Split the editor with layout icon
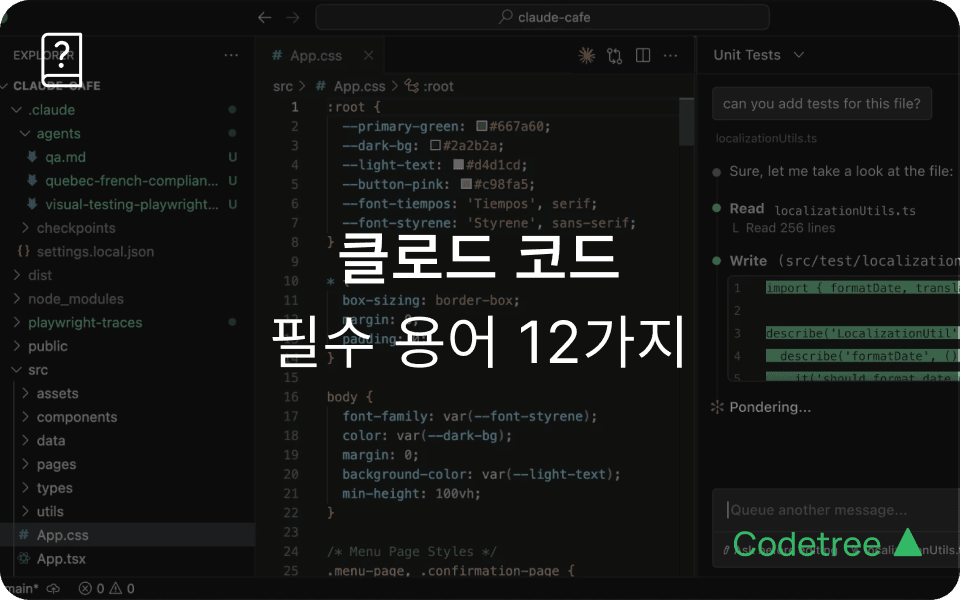The height and width of the screenshot is (600, 960). pos(643,56)
